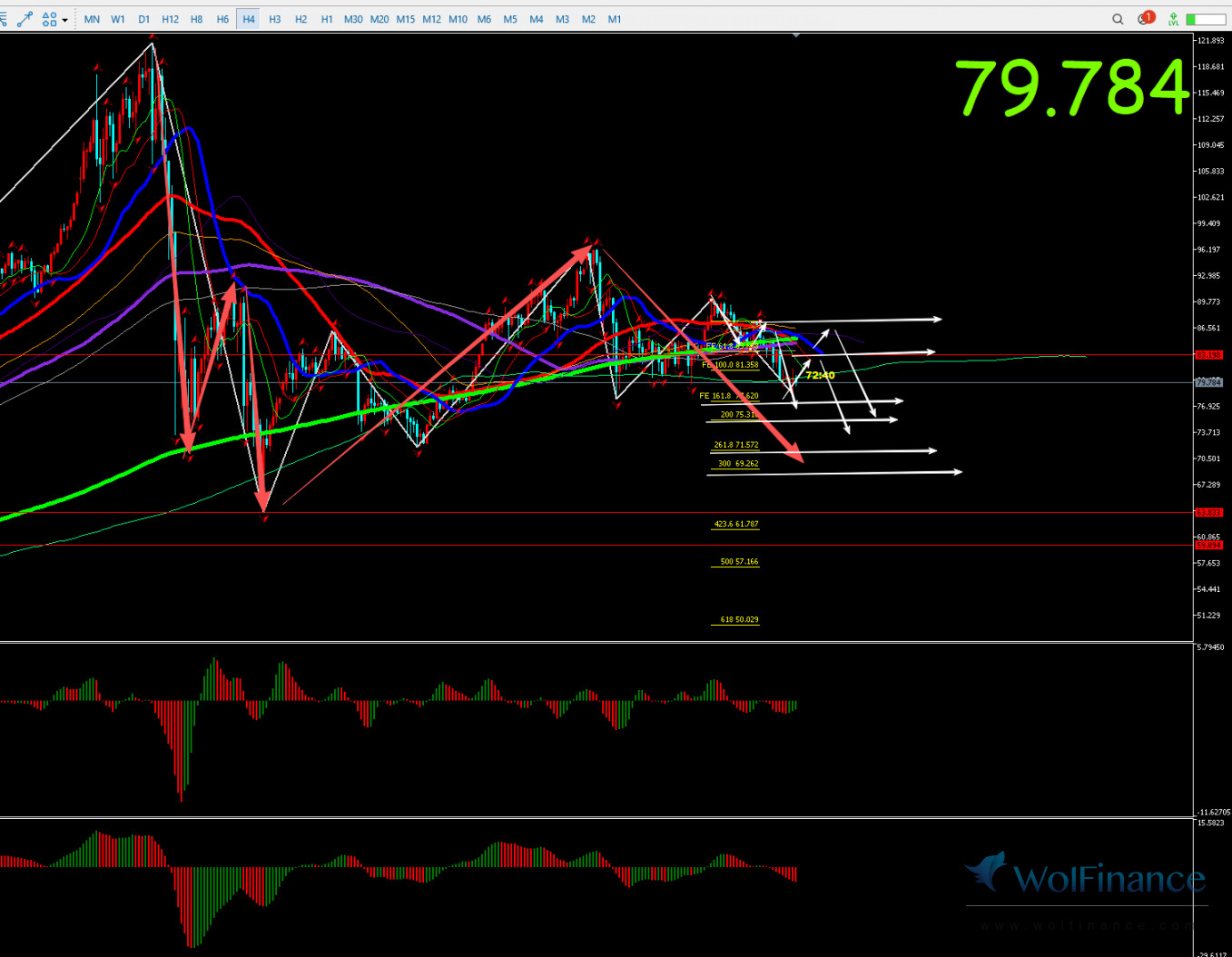Switch to H1 hourly timeframe
This screenshot has width=1232, height=957.
click(327, 19)
